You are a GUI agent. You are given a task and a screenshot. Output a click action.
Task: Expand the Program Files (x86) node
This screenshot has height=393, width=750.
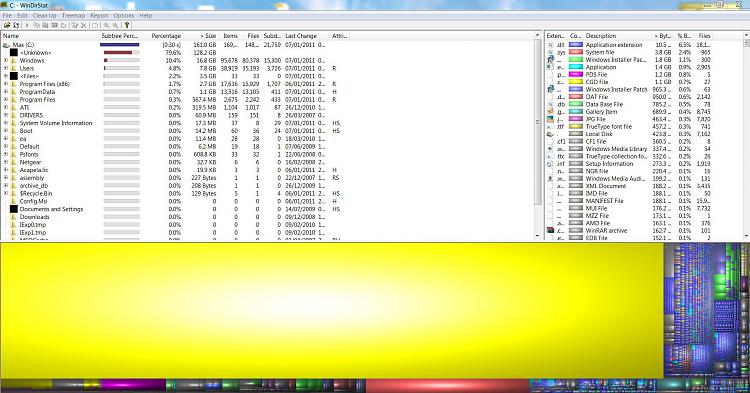[6, 84]
